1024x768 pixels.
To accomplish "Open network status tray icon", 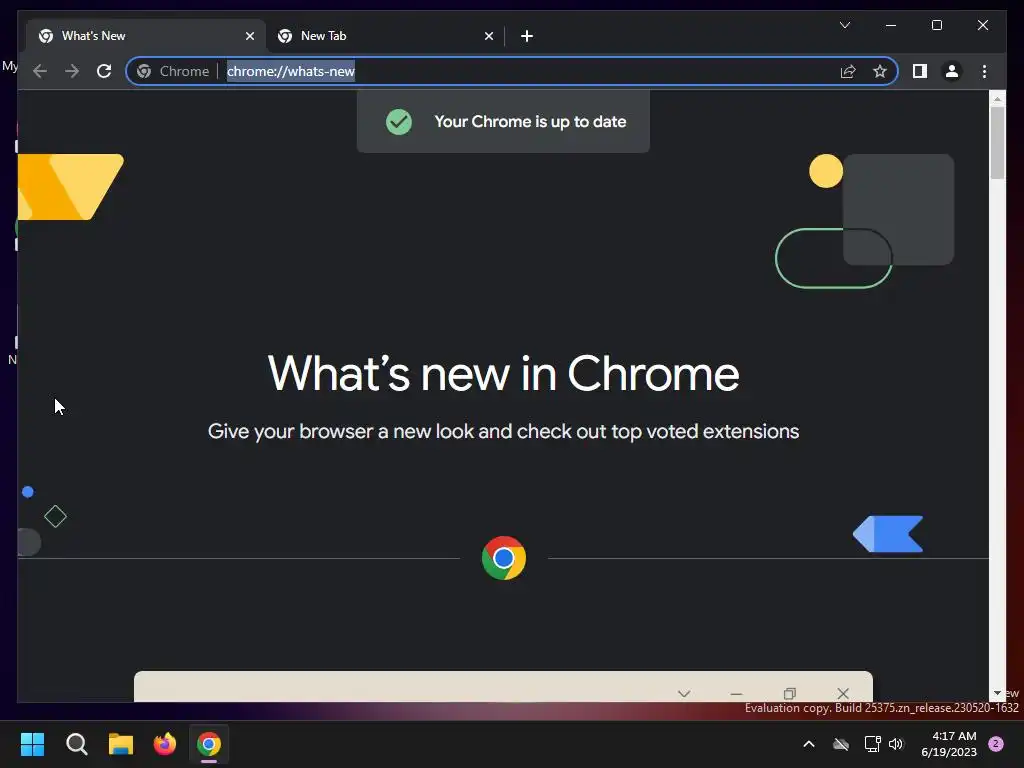I will point(872,744).
